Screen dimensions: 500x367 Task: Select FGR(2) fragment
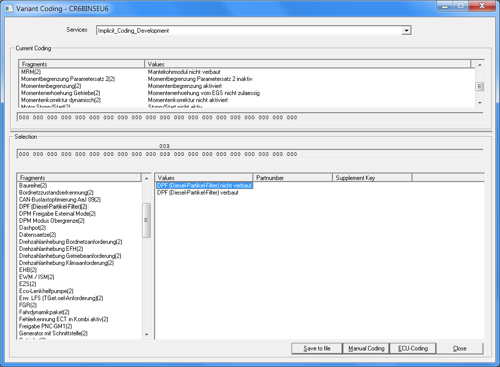click(28, 305)
